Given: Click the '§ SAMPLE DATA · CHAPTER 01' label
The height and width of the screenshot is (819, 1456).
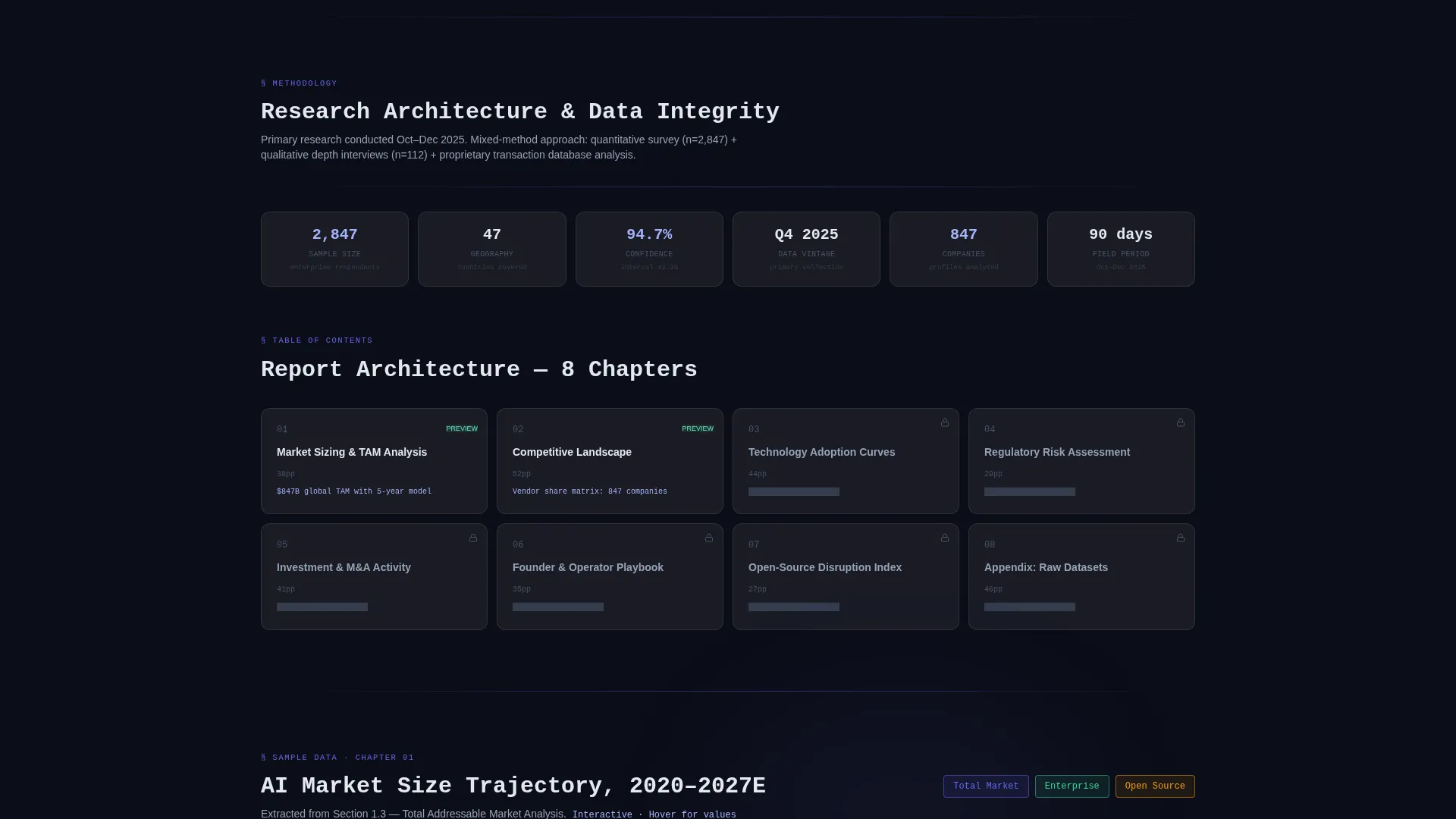Looking at the screenshot, I should point(337,758).
